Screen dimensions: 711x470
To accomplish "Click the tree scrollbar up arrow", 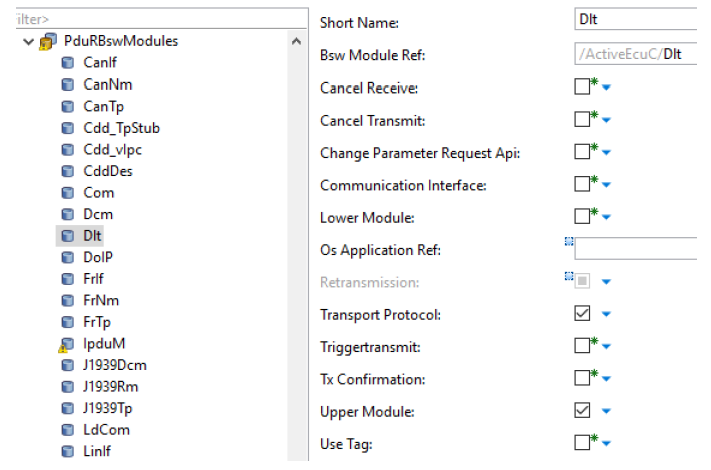I will click(296, 41).
